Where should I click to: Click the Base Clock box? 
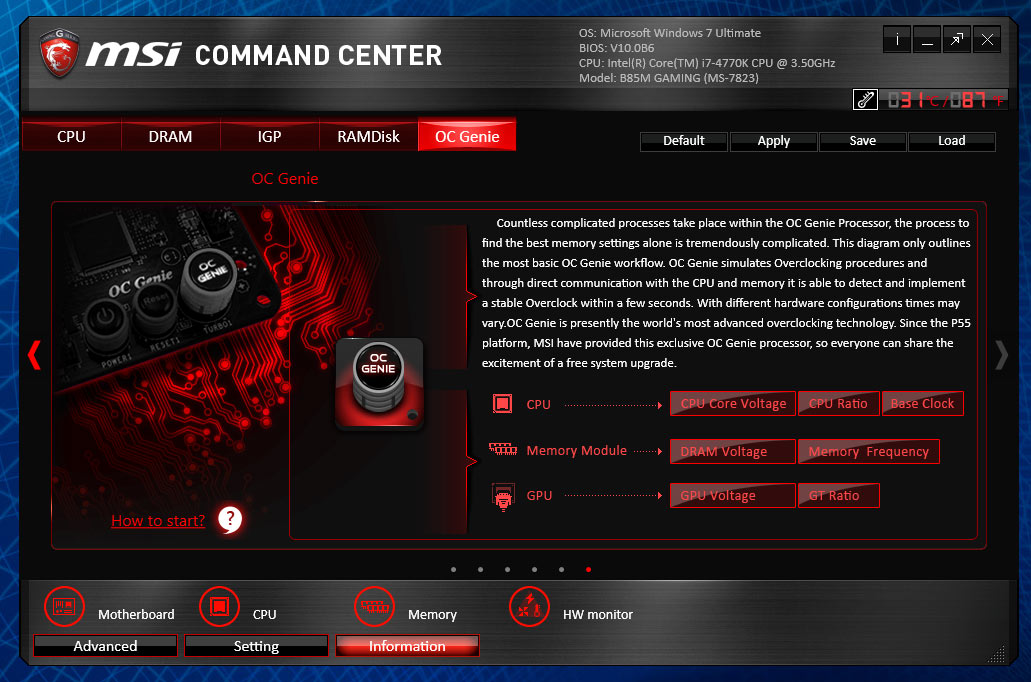(x=923, y=403)
